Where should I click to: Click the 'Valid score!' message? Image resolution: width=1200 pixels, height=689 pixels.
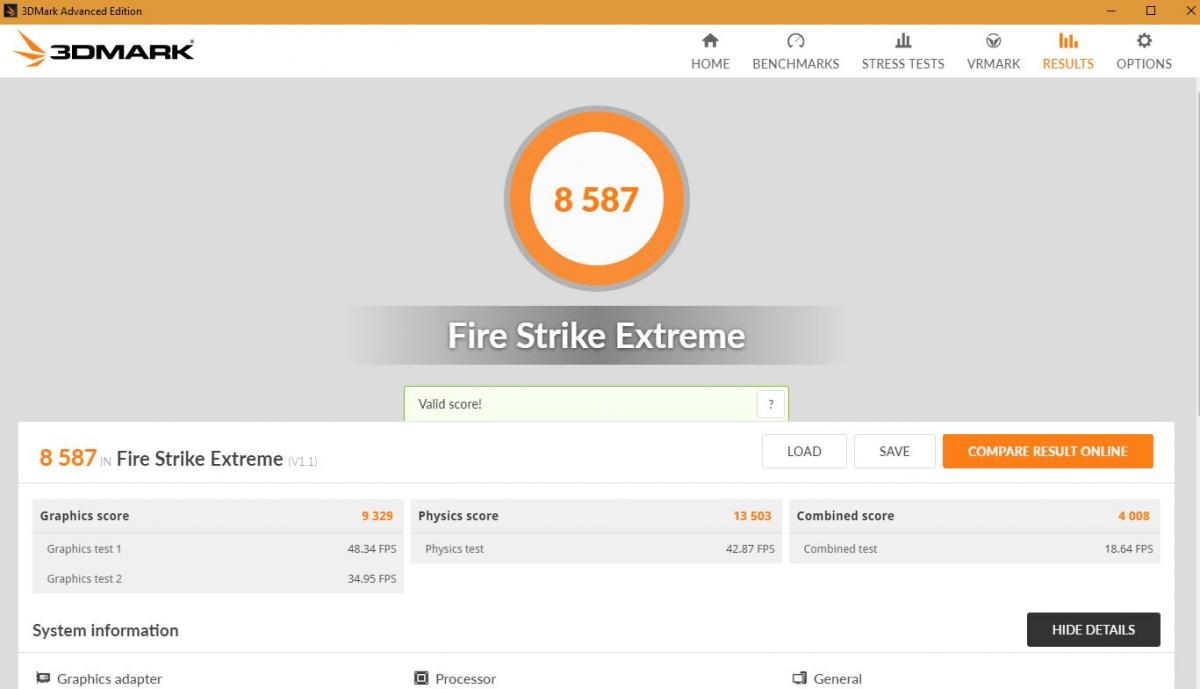pyautogui.click(x=450, y=404)
